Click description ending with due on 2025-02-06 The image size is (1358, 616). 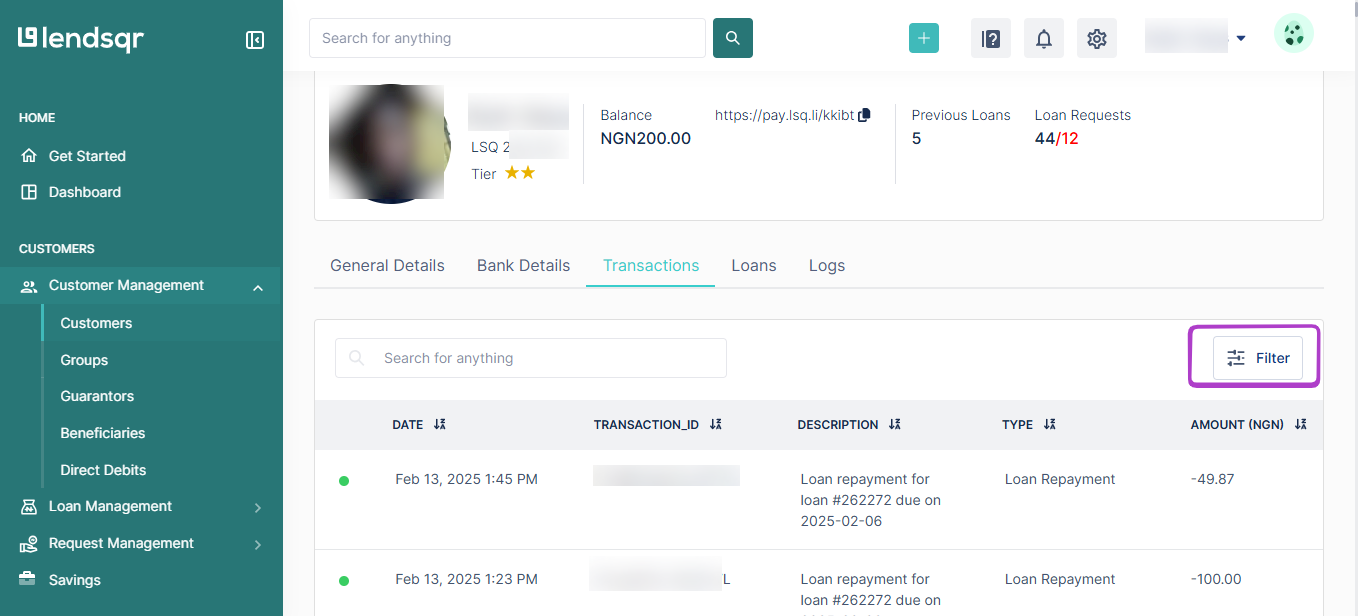(x=871, y=500)
